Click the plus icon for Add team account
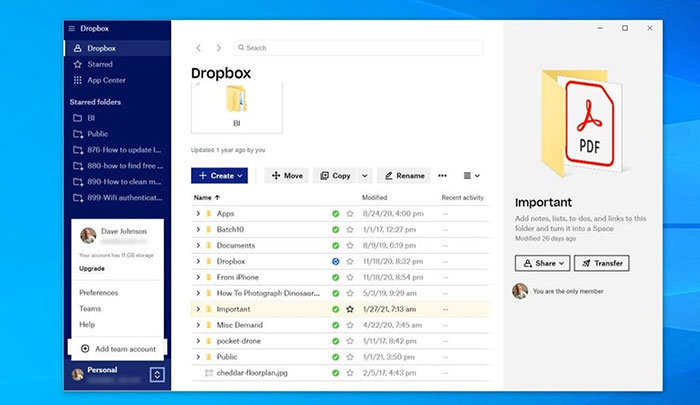Viewport: 700px width, 405px height. pyautogui.click(x=84, y=347)
